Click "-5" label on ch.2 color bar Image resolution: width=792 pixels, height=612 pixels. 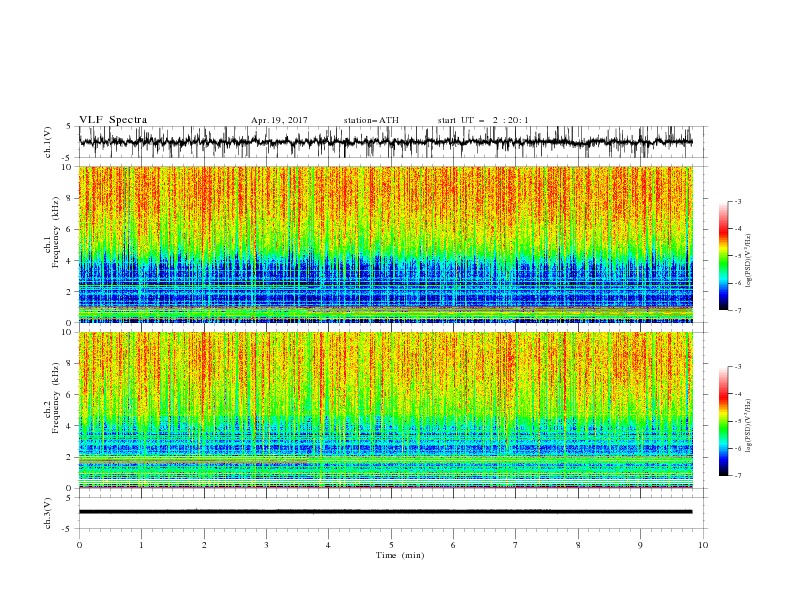click(x=737, y=421)
